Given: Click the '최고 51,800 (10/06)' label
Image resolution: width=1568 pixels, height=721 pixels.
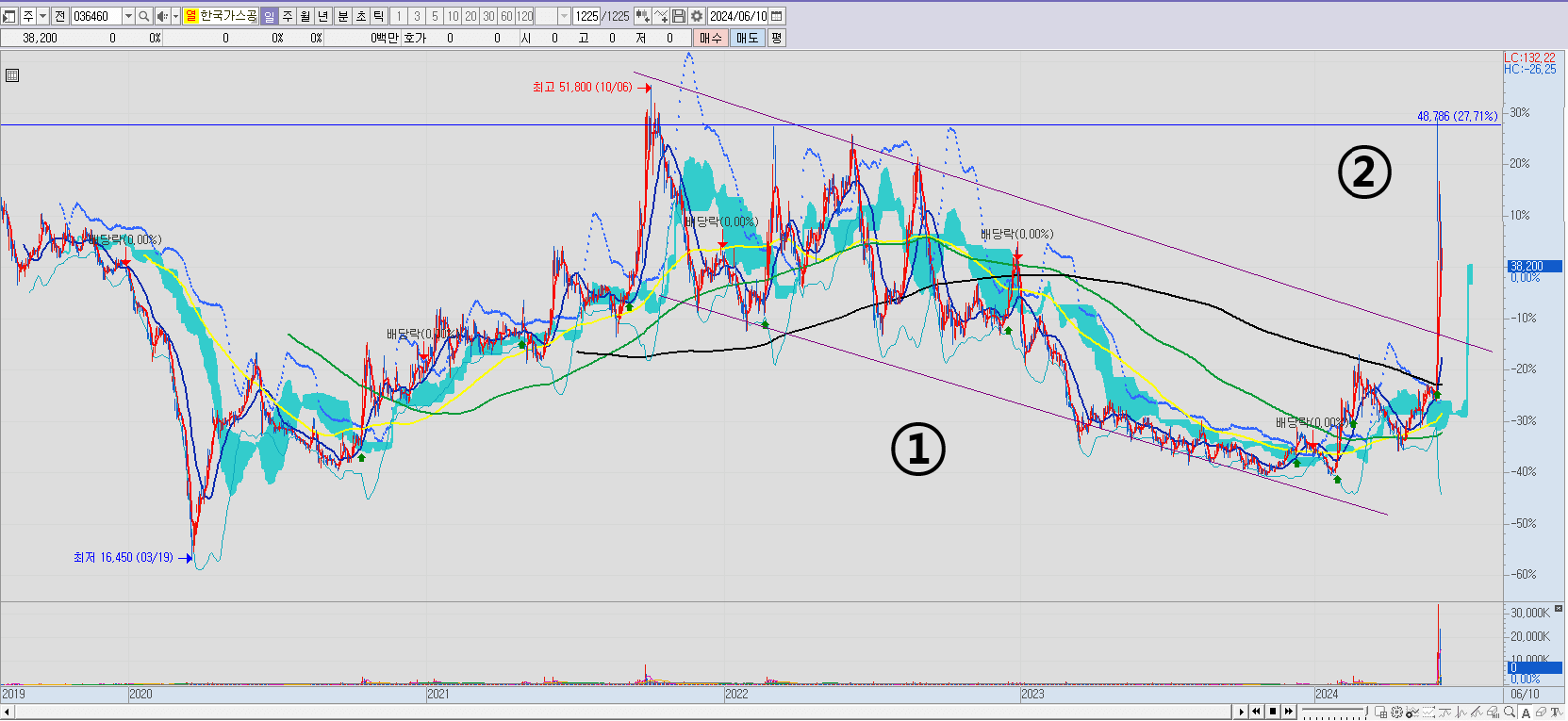Looking at the screenshot, I should pos(582,87).
